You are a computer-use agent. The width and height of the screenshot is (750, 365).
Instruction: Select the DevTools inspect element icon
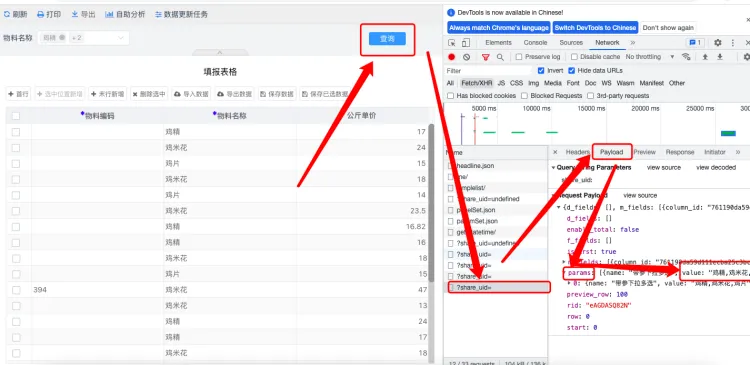[x=452, y=43]
